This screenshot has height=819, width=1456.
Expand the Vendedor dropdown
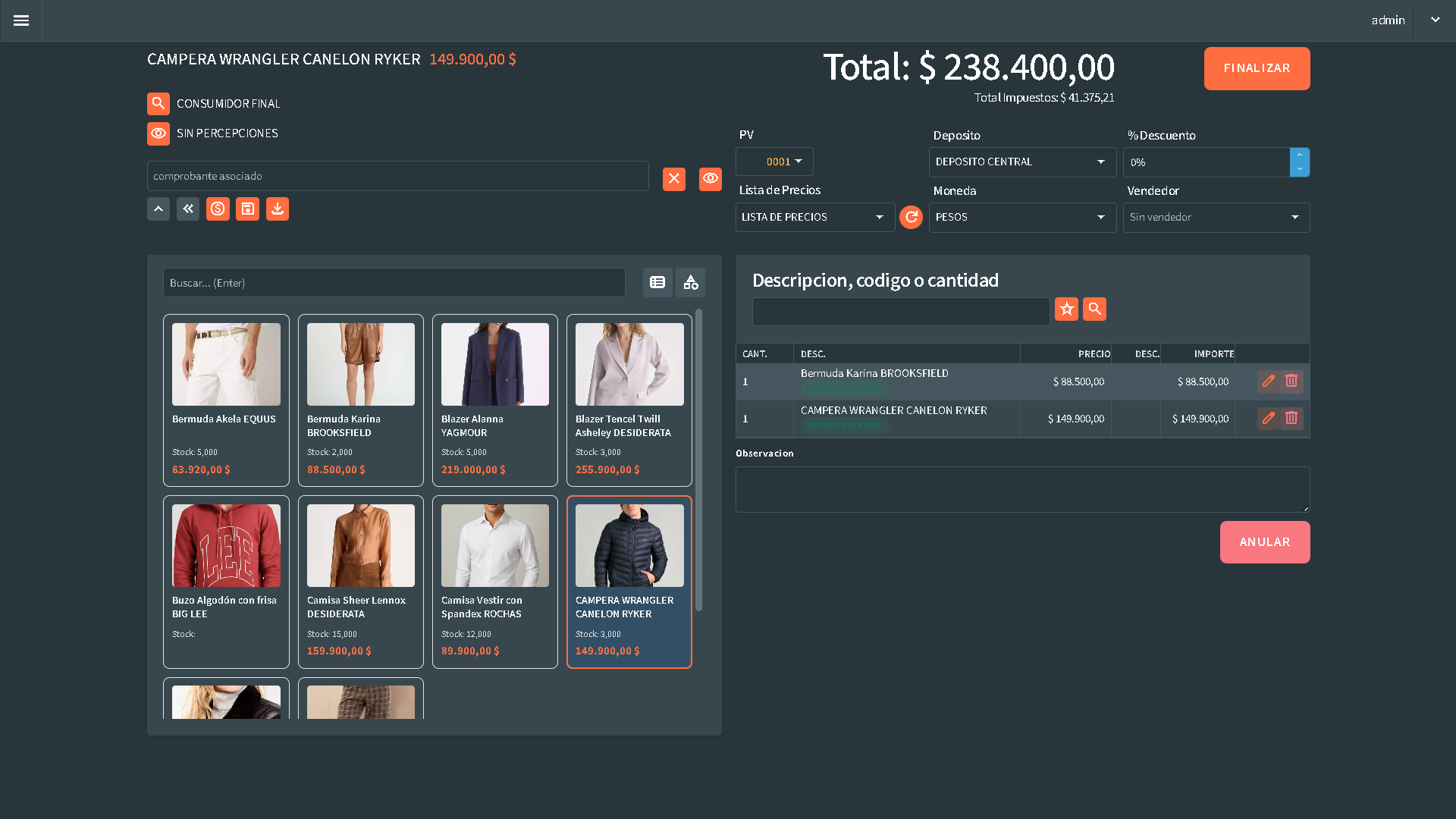click(1216, 218)
